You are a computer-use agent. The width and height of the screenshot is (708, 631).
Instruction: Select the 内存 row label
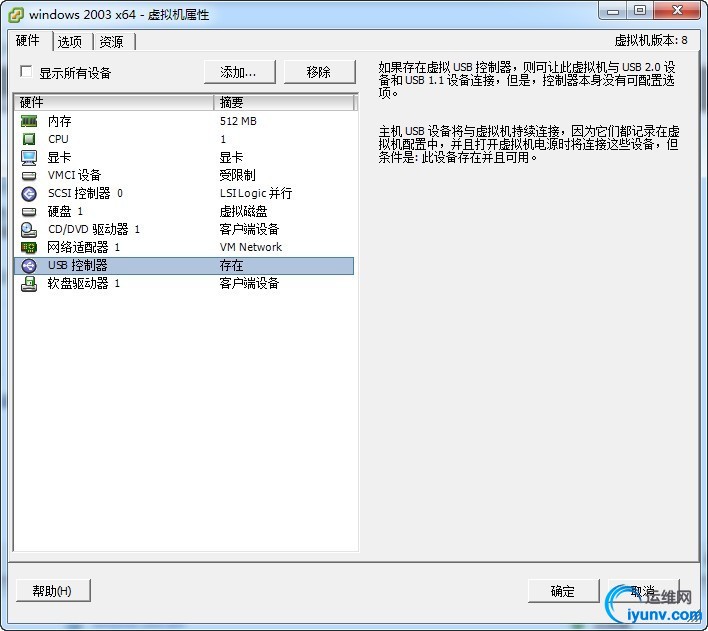[x=60, y=121]
